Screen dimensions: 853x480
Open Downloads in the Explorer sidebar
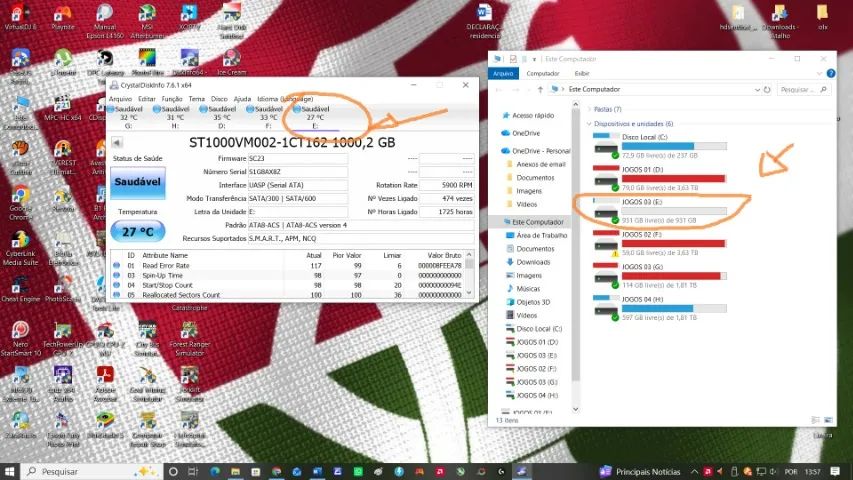(x=528, y=262)
